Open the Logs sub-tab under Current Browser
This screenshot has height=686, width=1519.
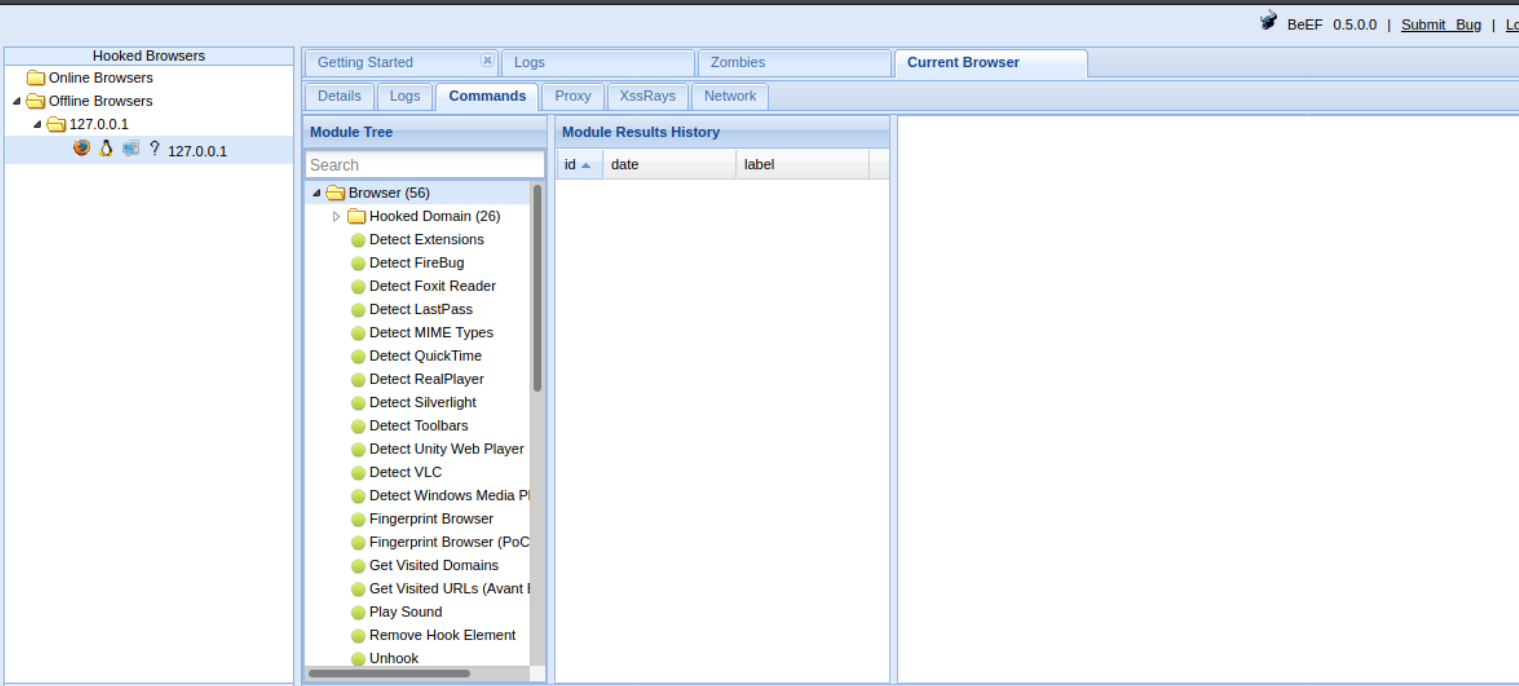tap(405, 96)
